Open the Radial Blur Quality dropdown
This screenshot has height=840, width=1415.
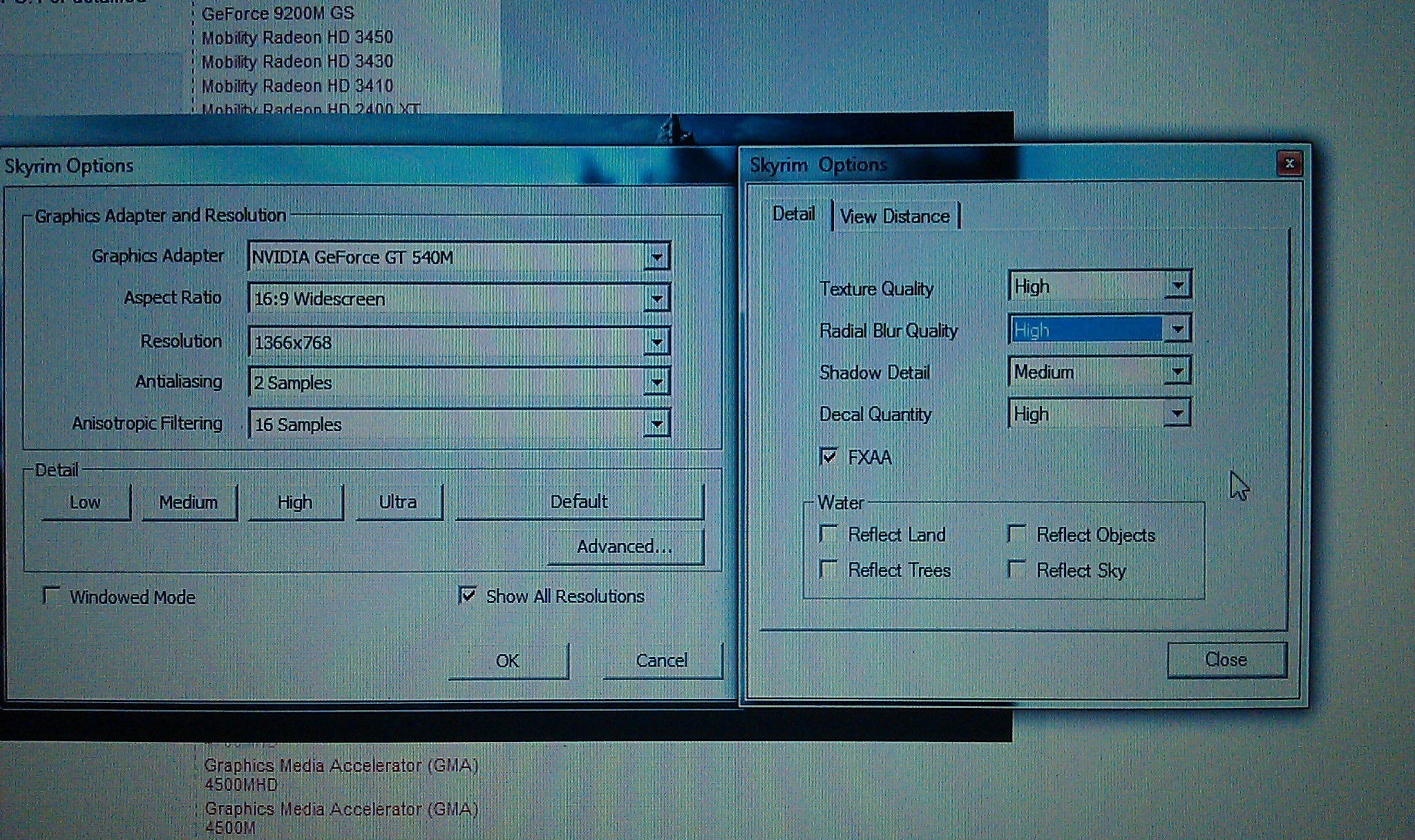(x=1099, y=330)
